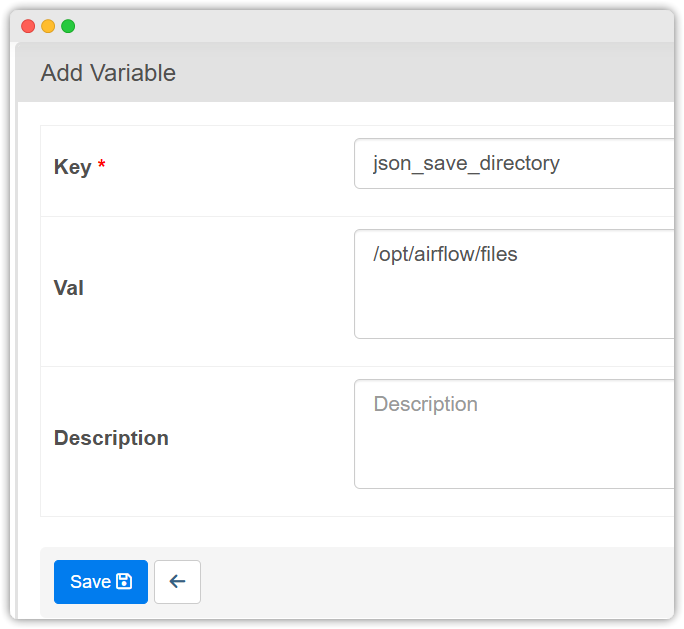
Task: Click the Val field label
Action: point(68,288)
